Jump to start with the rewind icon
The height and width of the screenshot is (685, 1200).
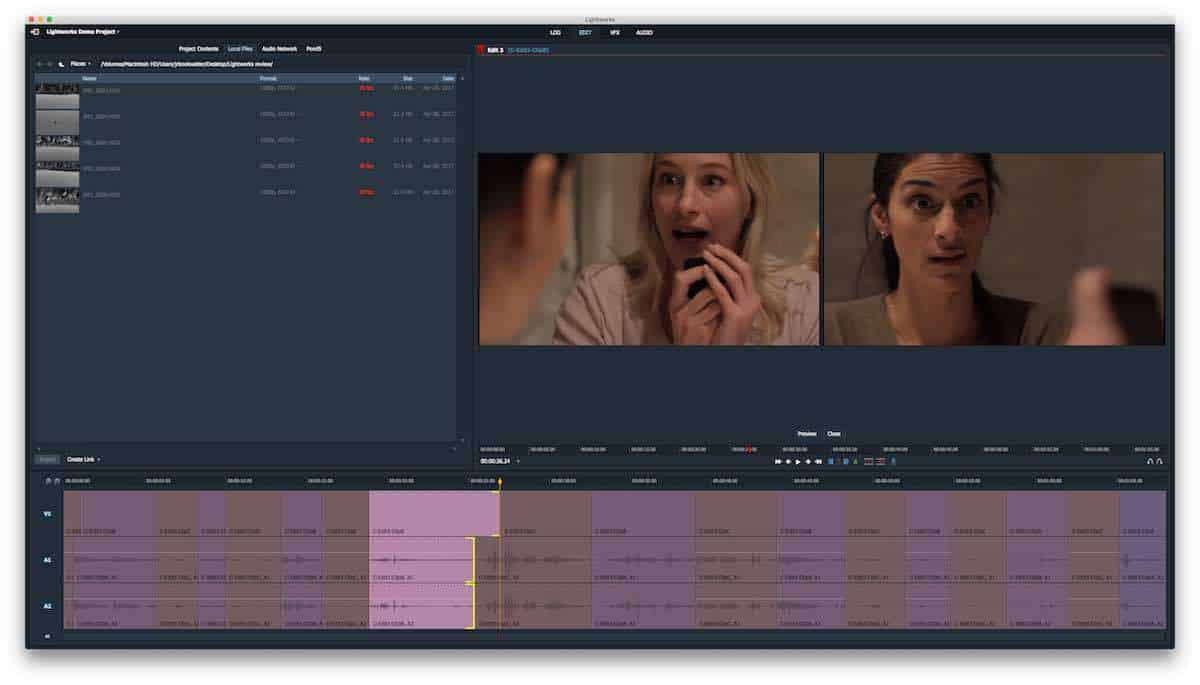pyautogui.click(x=778, y=461)
